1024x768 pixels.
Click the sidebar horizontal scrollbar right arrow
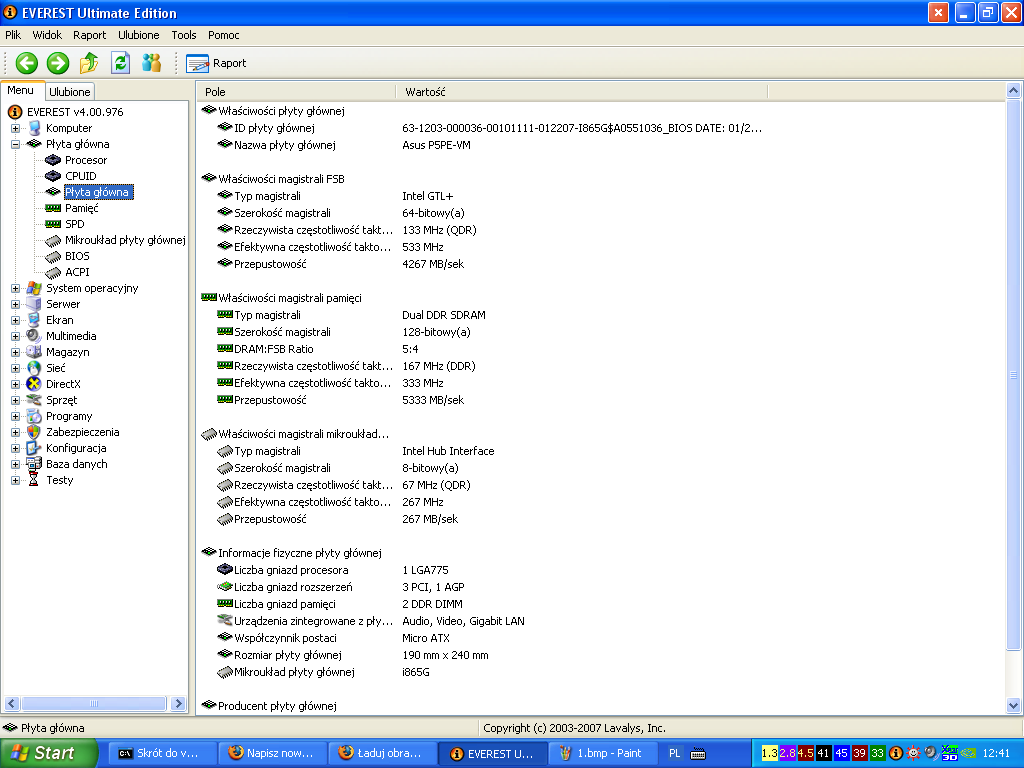coord(178,704)
